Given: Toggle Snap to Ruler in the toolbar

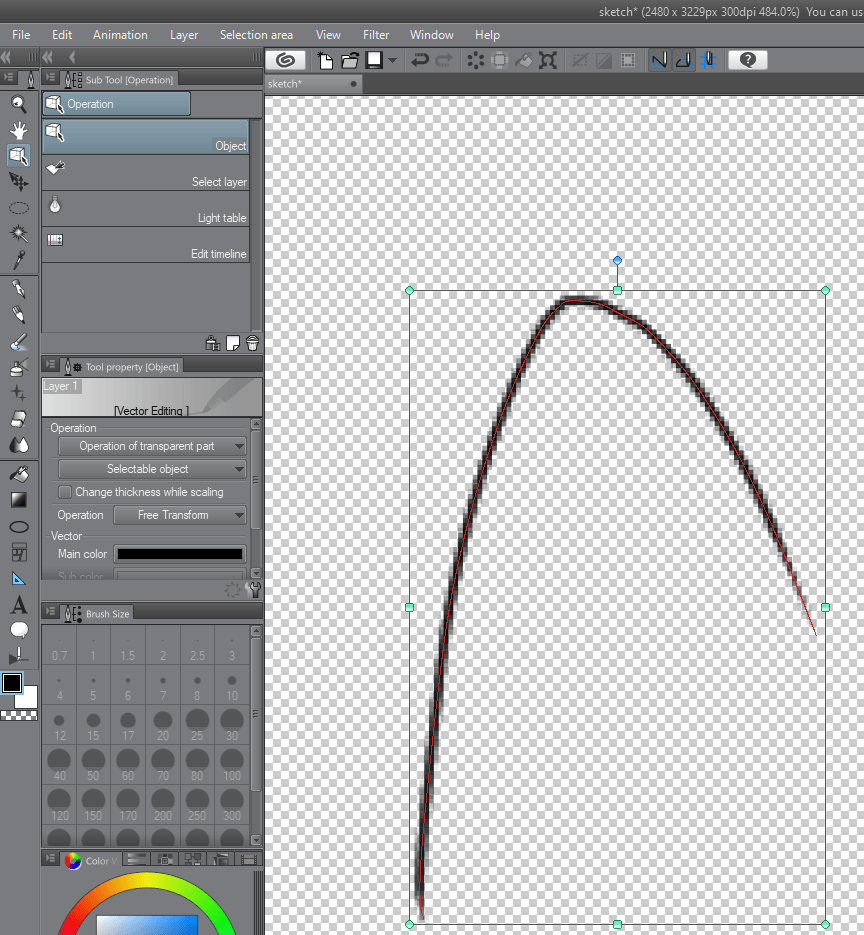Looking at the screenshot, I should (659, 61).
